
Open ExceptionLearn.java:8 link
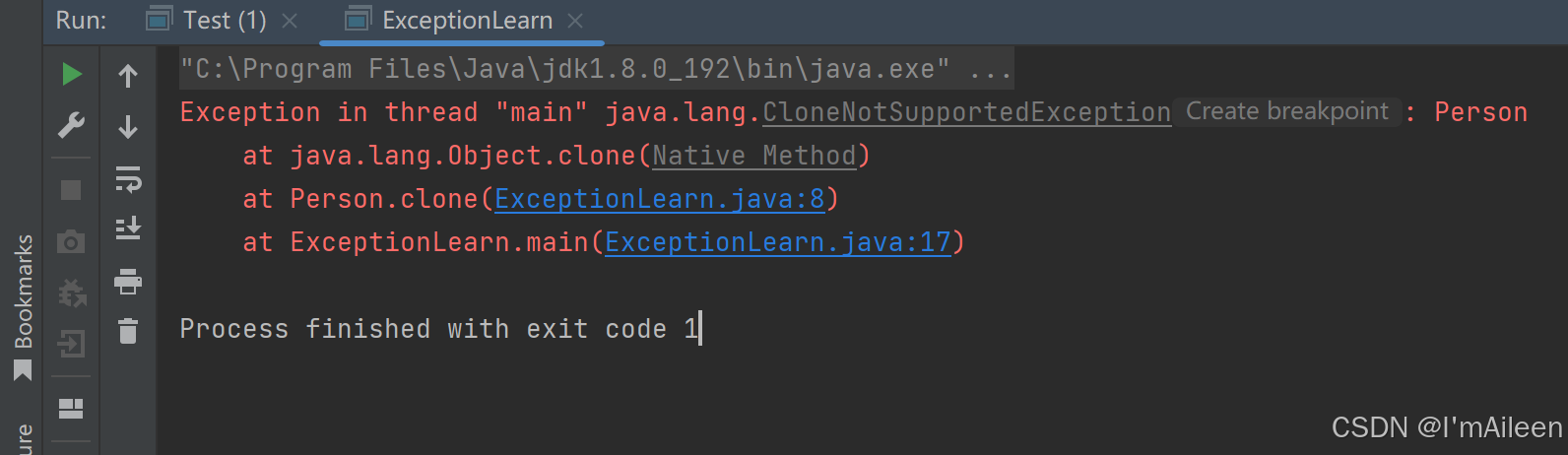[660, 199]
